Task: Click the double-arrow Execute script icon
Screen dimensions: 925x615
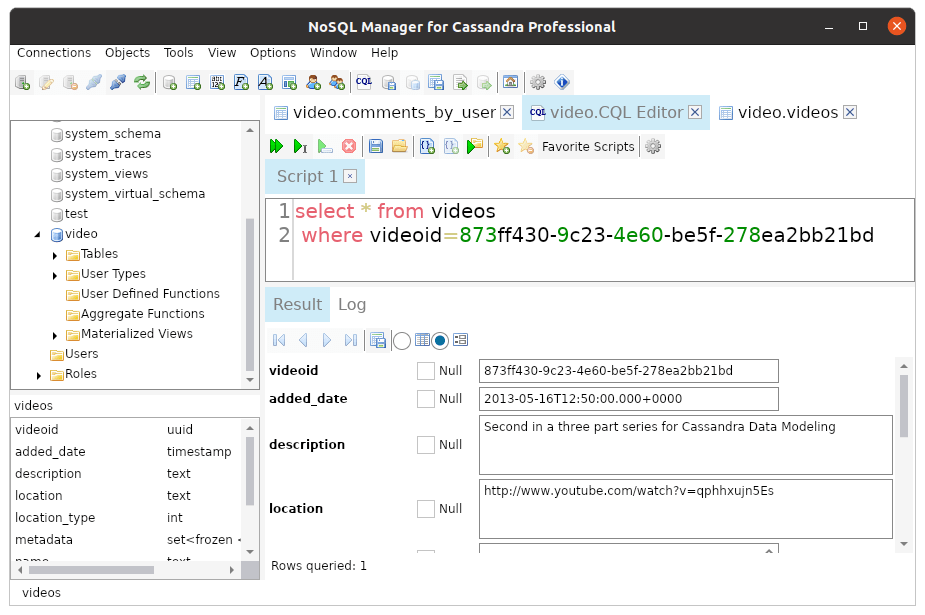Action: pyautogui.click(x=277, y=147)
